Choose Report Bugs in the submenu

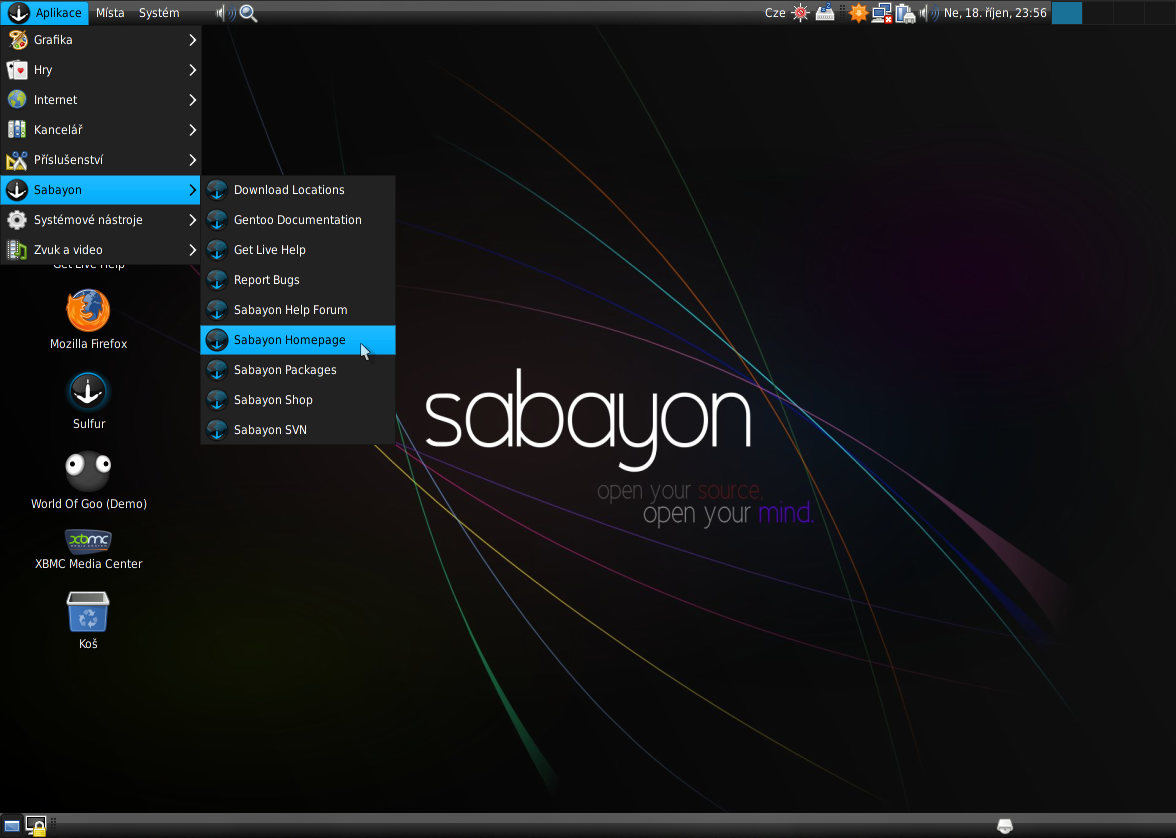tap(298, 280)
